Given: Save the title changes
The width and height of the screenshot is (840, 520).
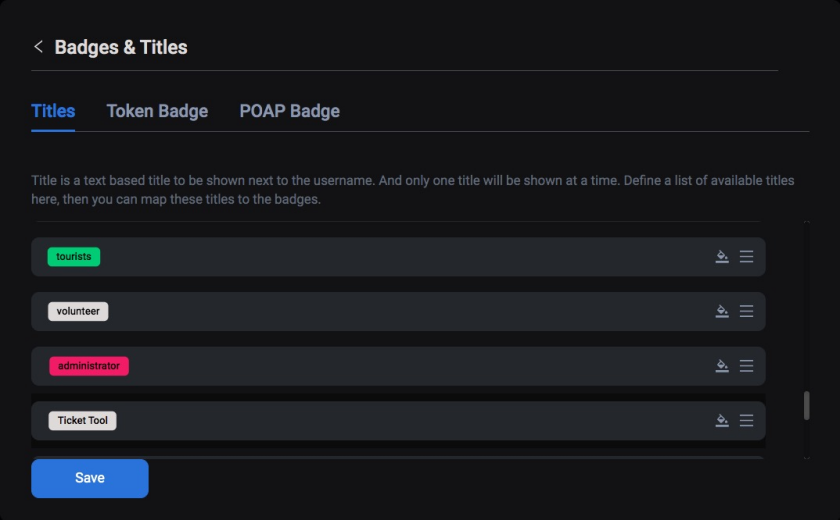Looking at the screenshot, I should pos(89,478).
